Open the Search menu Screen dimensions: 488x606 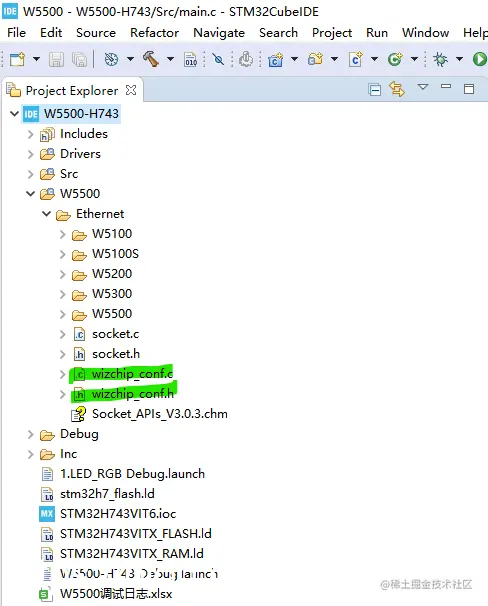click(x=279, y=33)
